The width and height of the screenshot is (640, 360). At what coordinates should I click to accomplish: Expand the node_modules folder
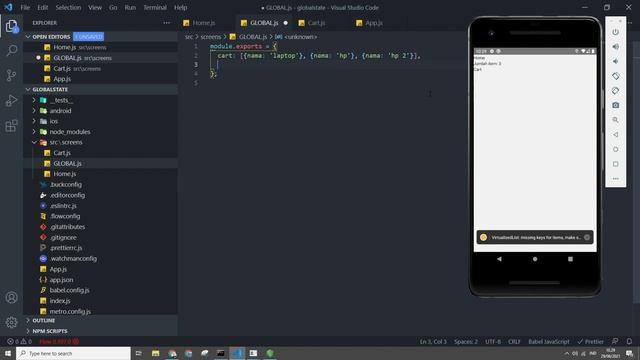tap(34, 132)
